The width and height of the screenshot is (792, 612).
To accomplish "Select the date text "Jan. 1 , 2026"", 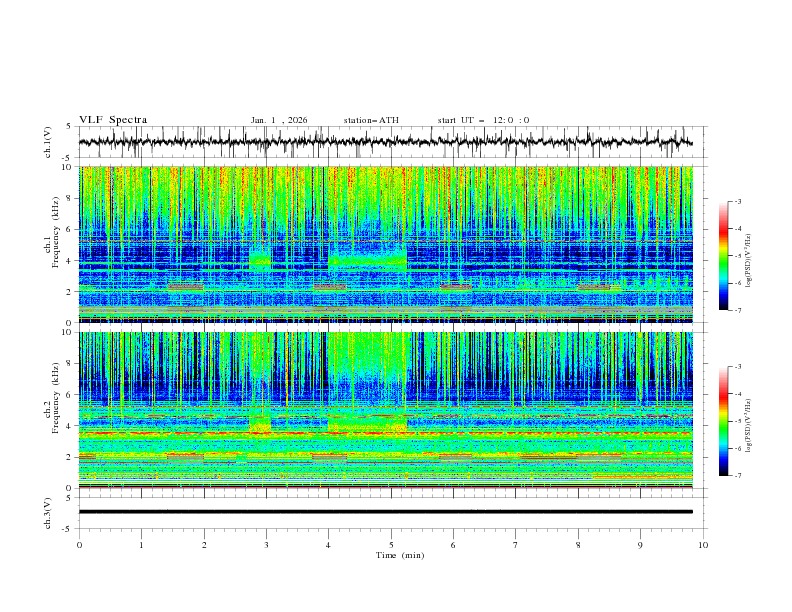I will pyautogui.click(x=279, y=120).
